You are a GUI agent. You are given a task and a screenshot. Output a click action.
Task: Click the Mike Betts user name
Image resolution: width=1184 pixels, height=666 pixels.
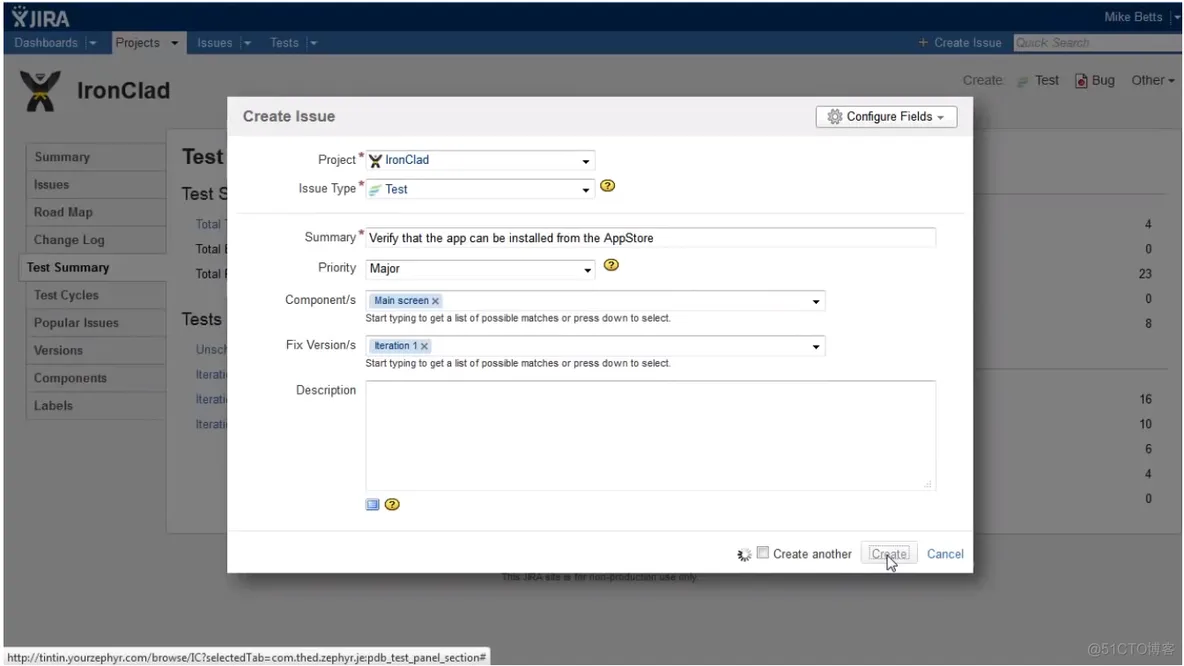[x=1133, y=17]
